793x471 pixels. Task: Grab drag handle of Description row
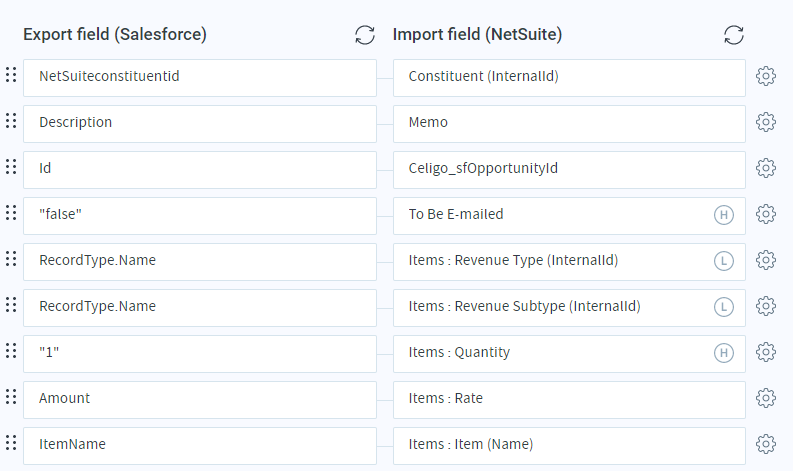click(11, 120)
